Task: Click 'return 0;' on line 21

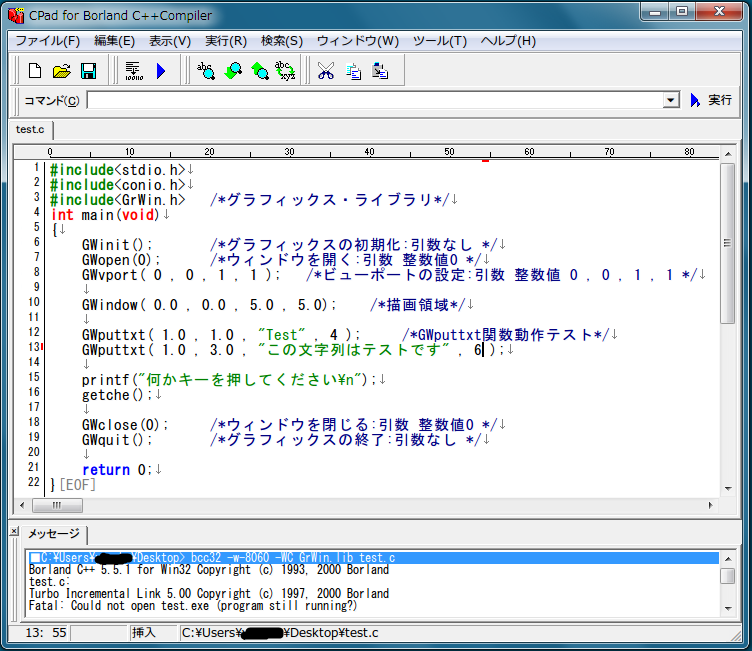Action: (x=117, y=470)
